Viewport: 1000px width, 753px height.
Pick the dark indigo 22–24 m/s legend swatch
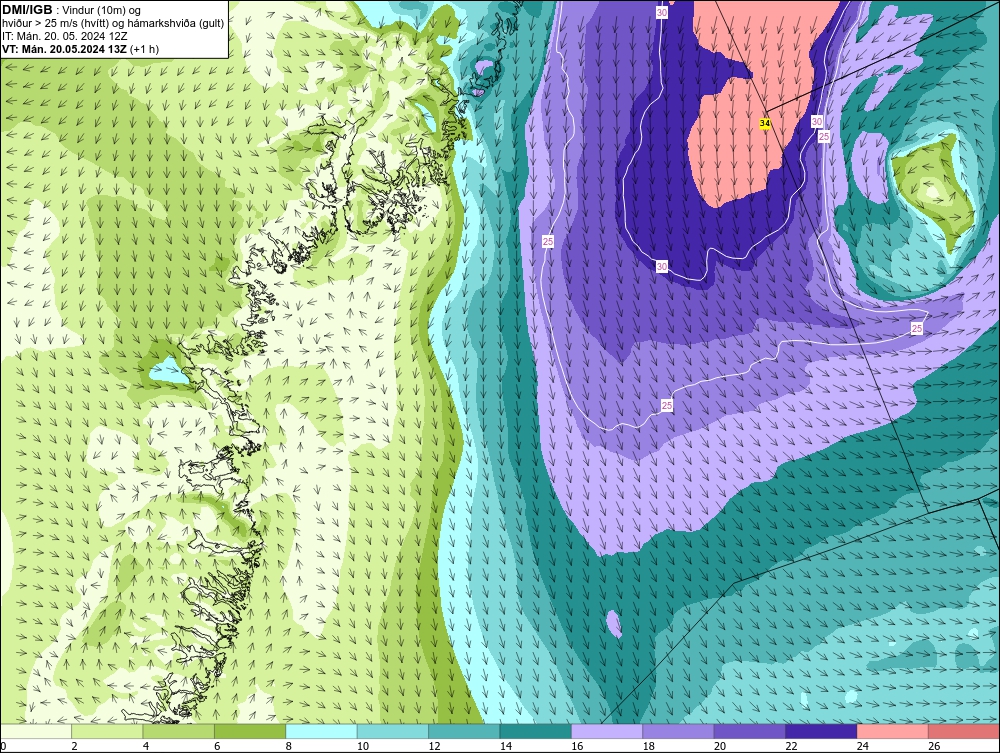[821, 731]
